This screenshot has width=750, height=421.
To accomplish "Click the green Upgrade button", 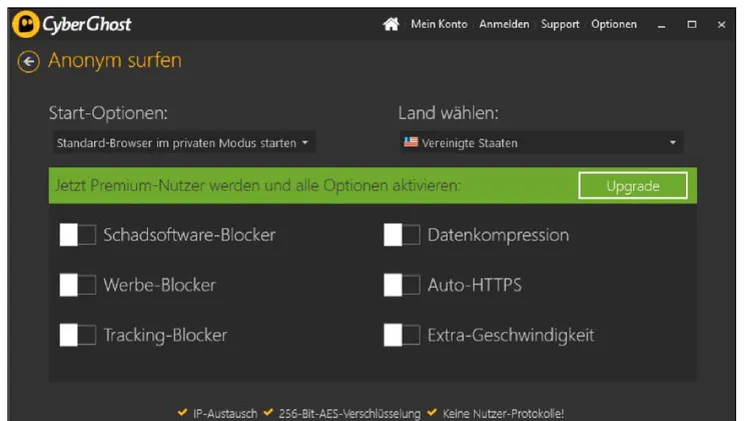I will coord(633,186).
